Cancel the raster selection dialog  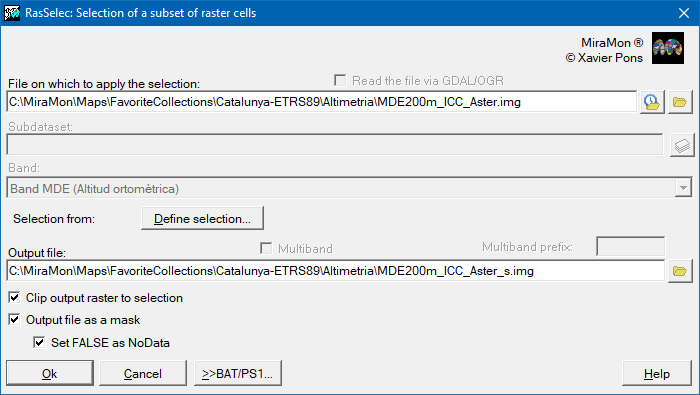tap(143, 373)
